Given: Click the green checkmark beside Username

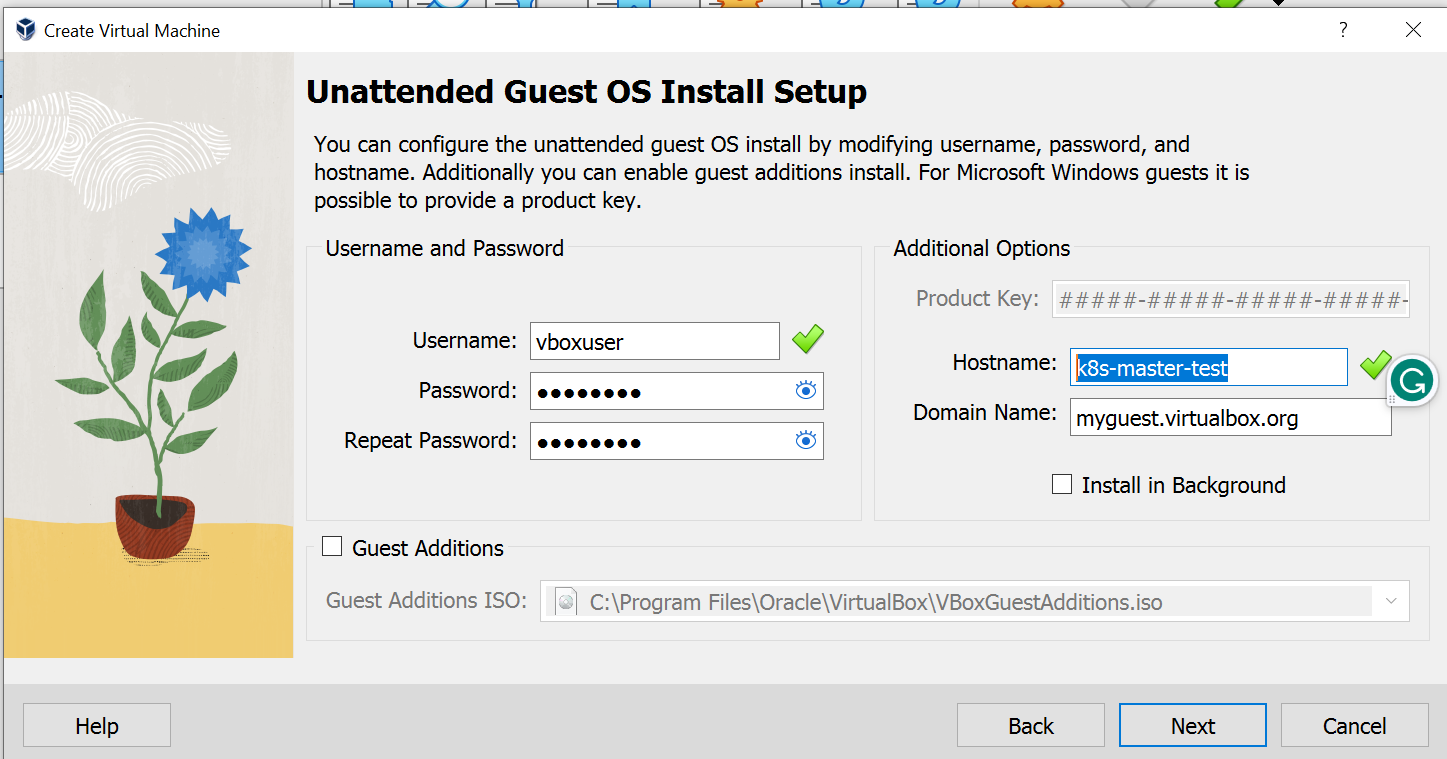Looking at the screenshot, I should point(808,340).
